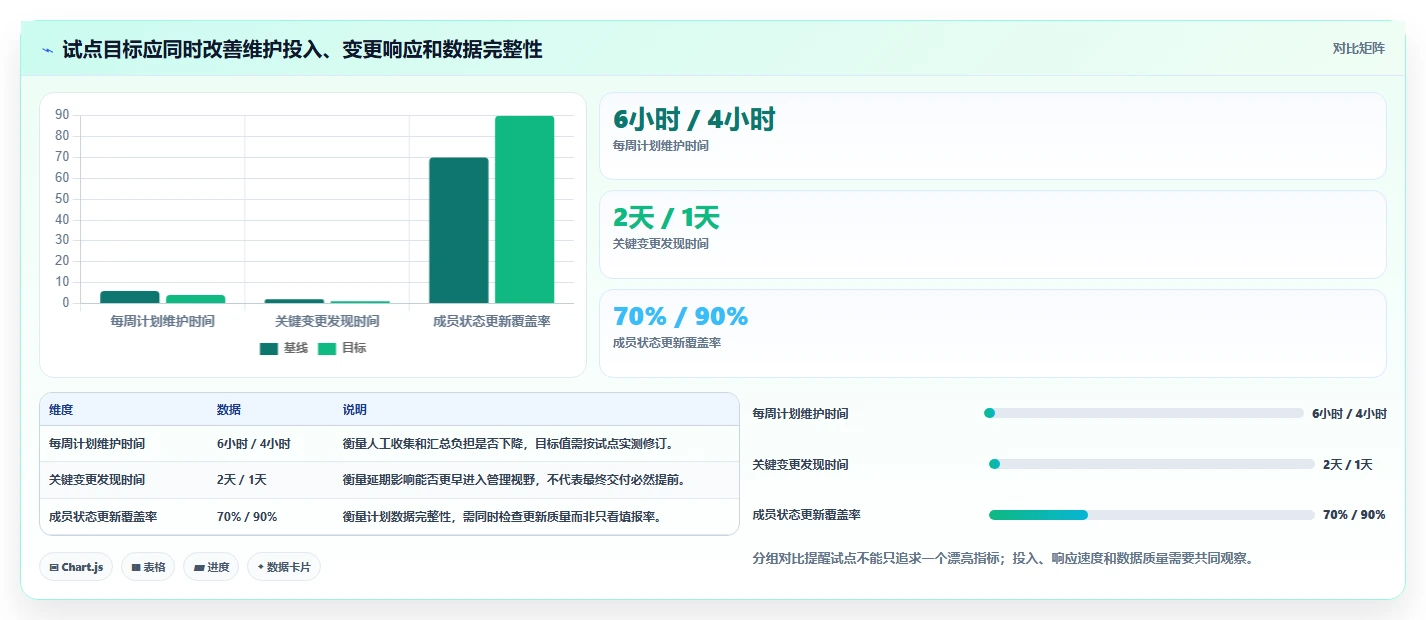Click the 6小时 / 4小时 data card
The width and height of the screenshot is (1426, 620).
(992, 136)
